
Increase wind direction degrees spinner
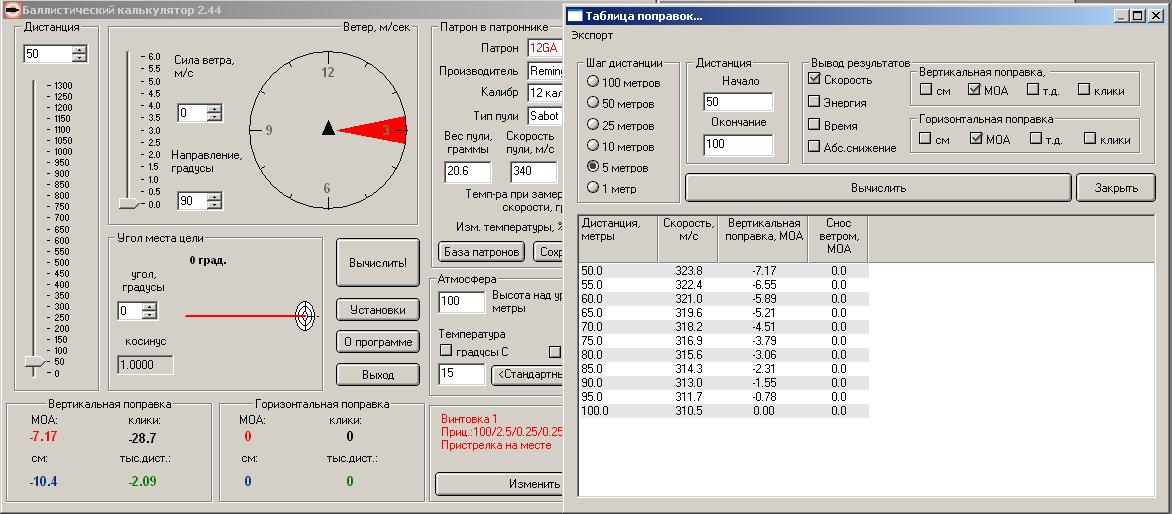pos(214,197)
